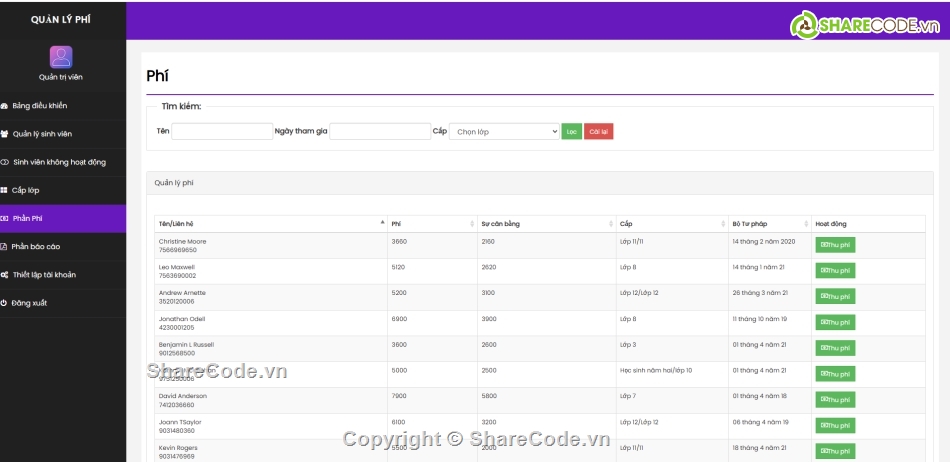The image size is (950, 462).
Task: Click Thu phí for Benjamin L Russell
Action: point(835,348)
